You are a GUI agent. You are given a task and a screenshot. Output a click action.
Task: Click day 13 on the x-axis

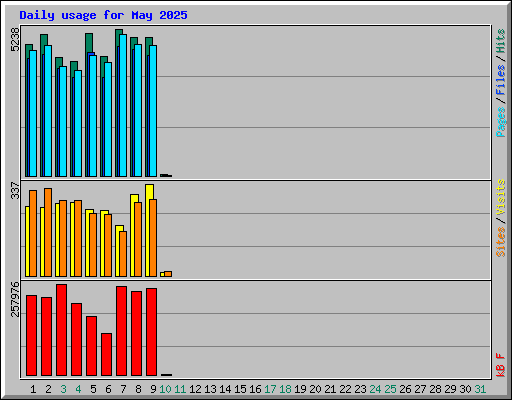click(x=210, y=389)
